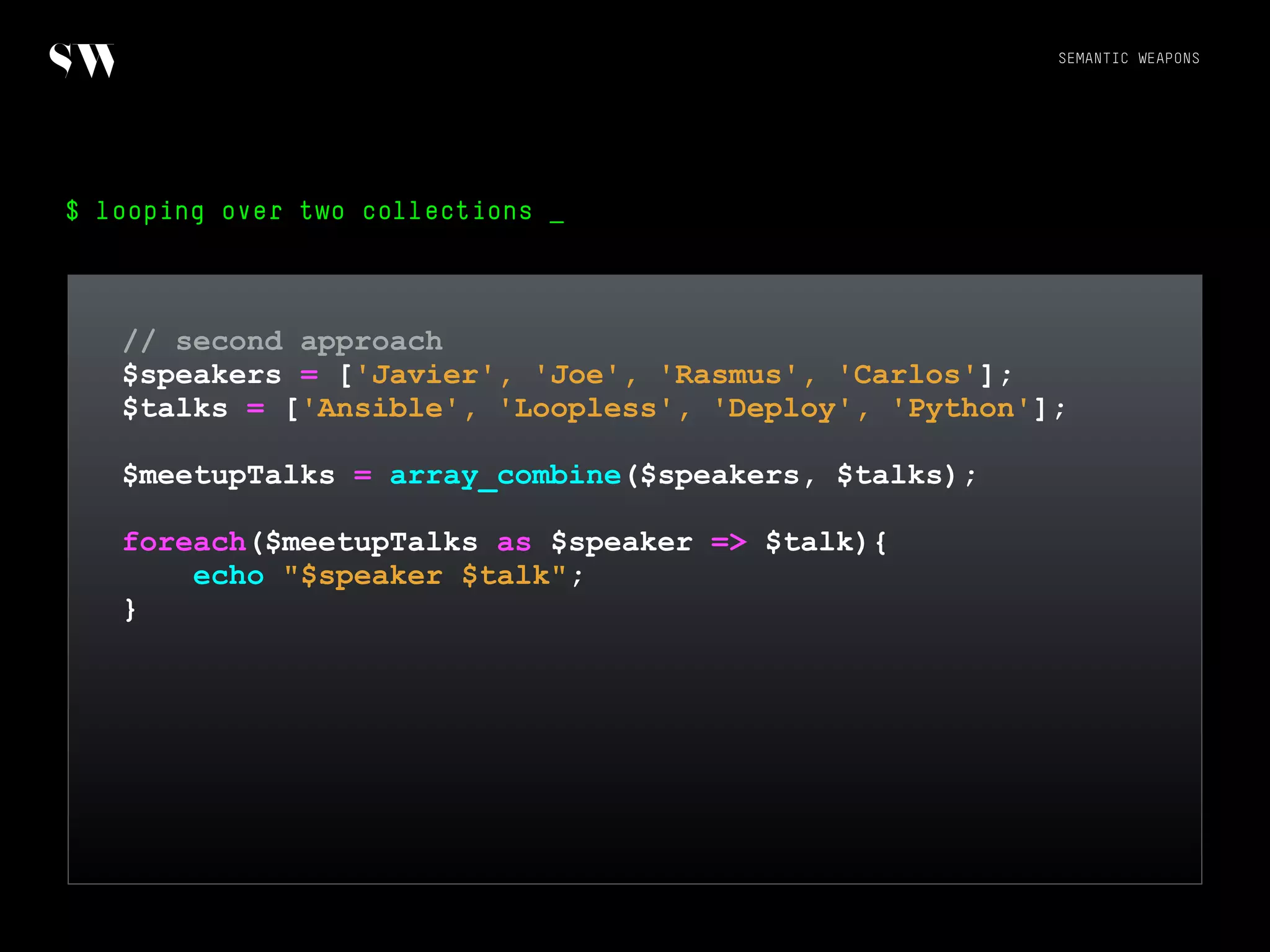The height and width of the screenshot is (952, 1270).
Task: Click the '$speakers' variable on the assignment line
Action: point(202,376)
